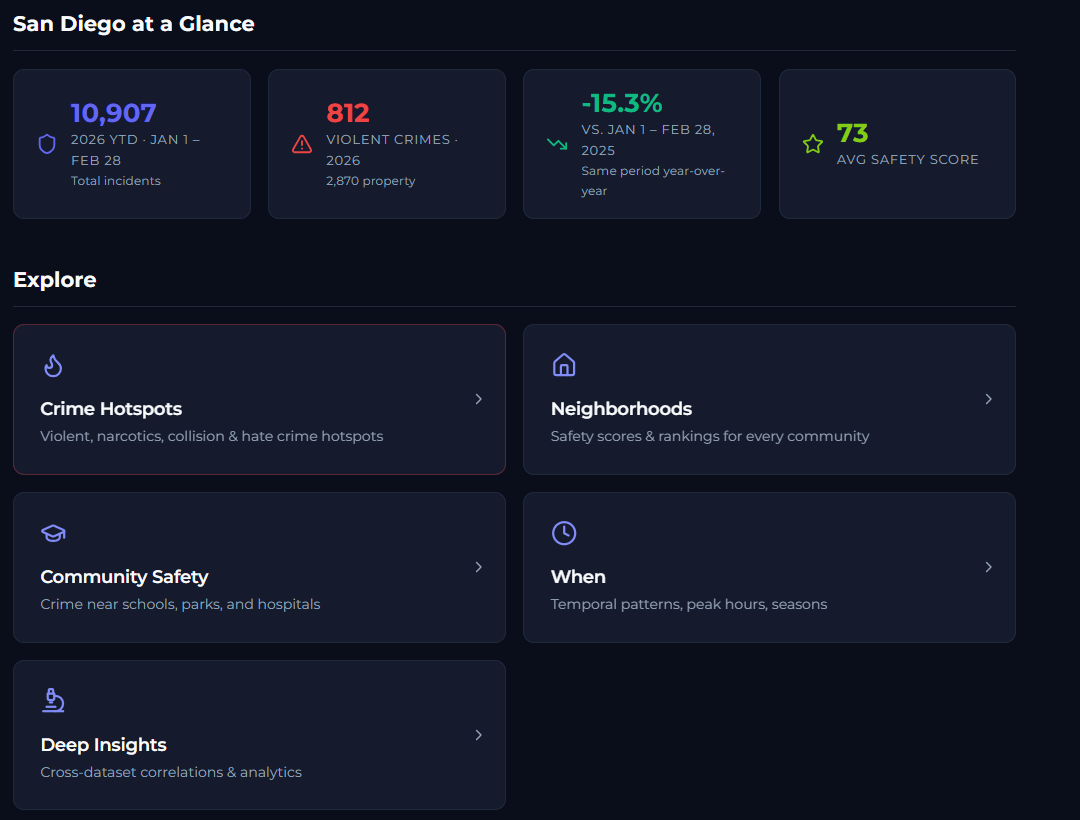Image resolution: width=1080 pixels, height=820 pixels.
Task: Select the Community Safety heading
Action: tap(124, 577)
